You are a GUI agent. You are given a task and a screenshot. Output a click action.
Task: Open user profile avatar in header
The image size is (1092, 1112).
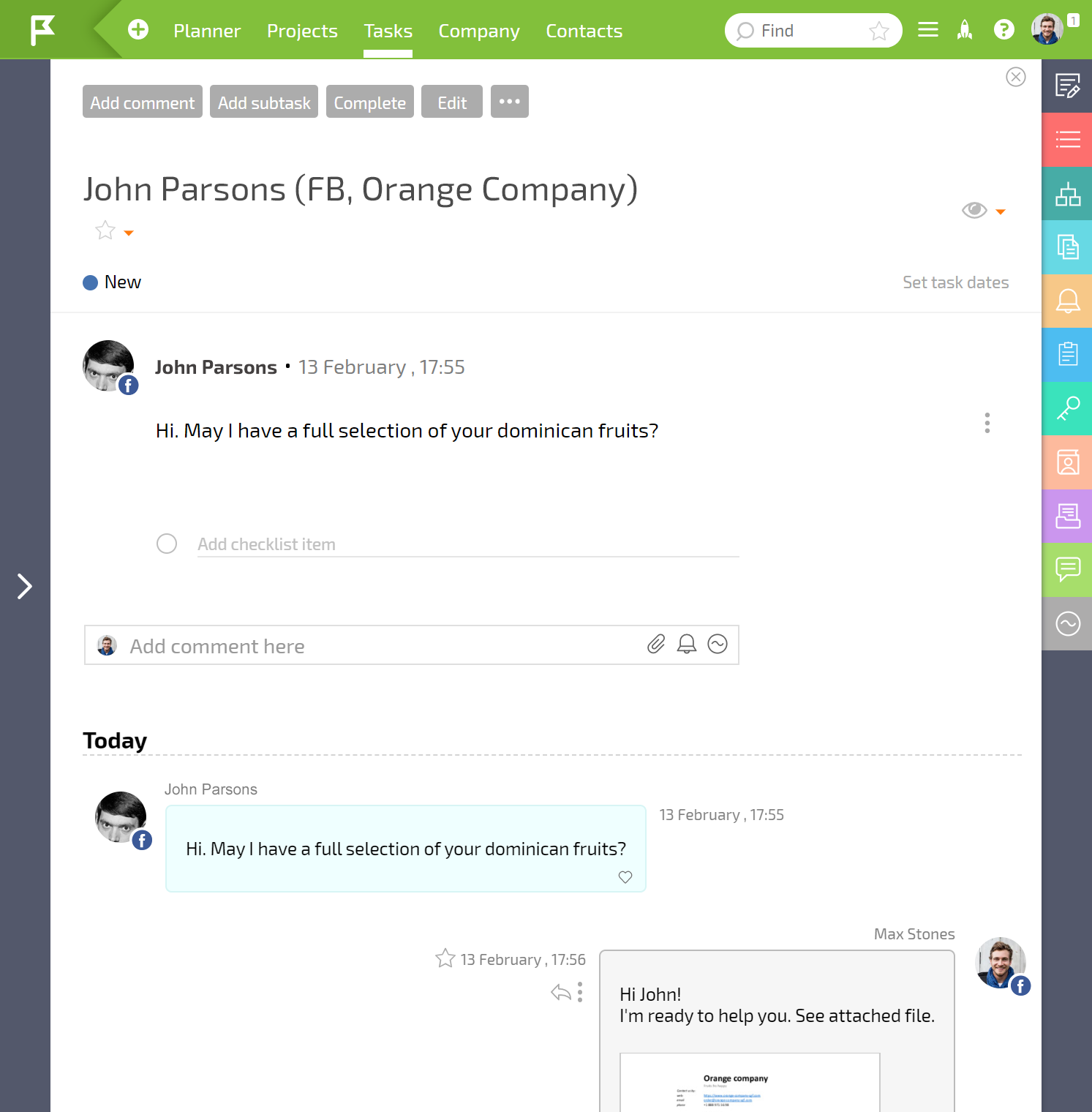[x=1047, y=29]
